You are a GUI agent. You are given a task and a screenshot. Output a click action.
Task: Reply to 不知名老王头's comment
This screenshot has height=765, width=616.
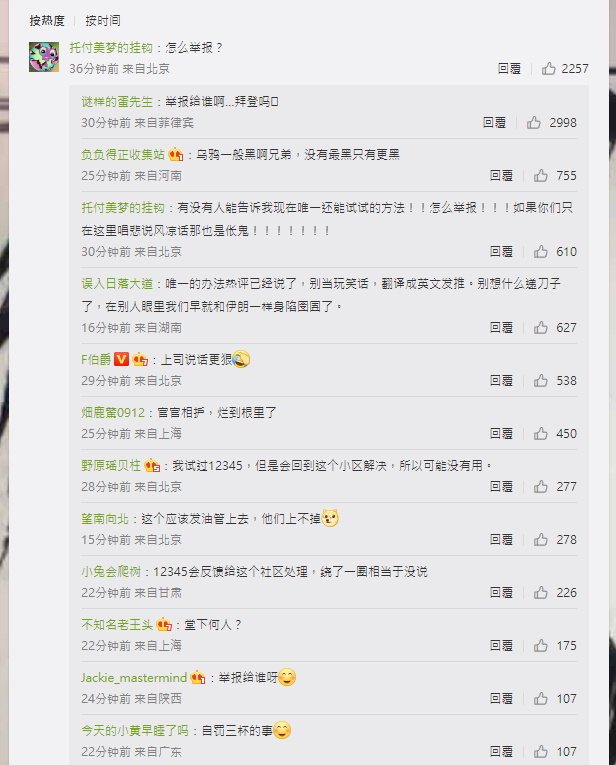coord(501,646)
